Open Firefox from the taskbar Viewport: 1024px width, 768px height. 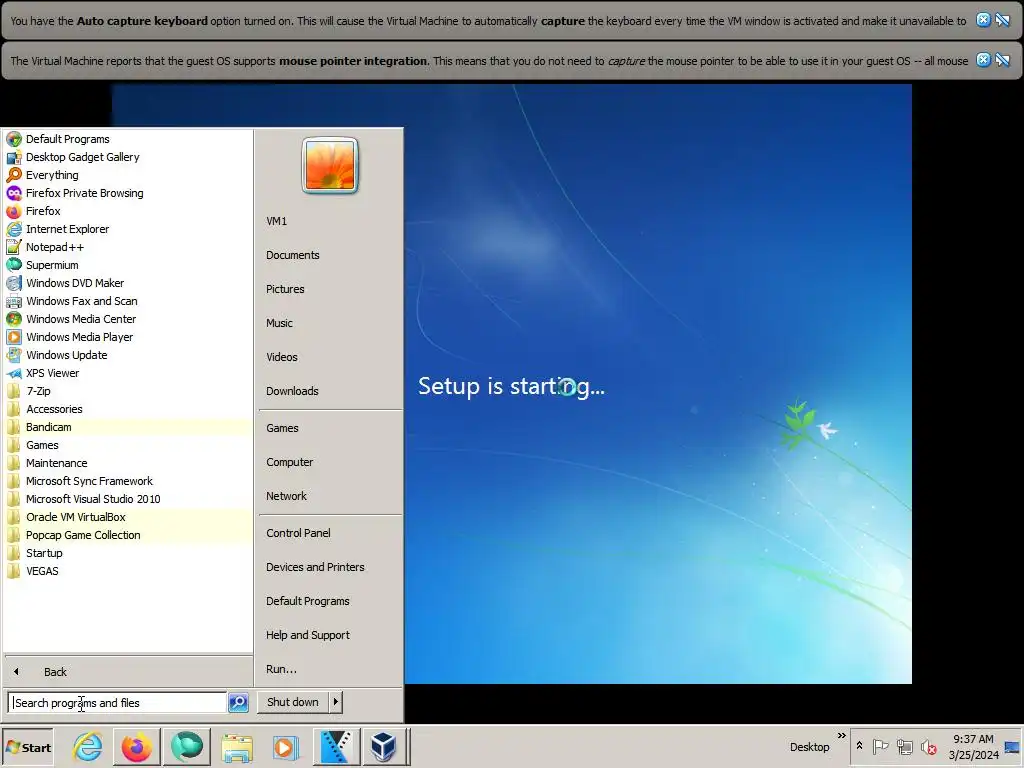[137, 746]
